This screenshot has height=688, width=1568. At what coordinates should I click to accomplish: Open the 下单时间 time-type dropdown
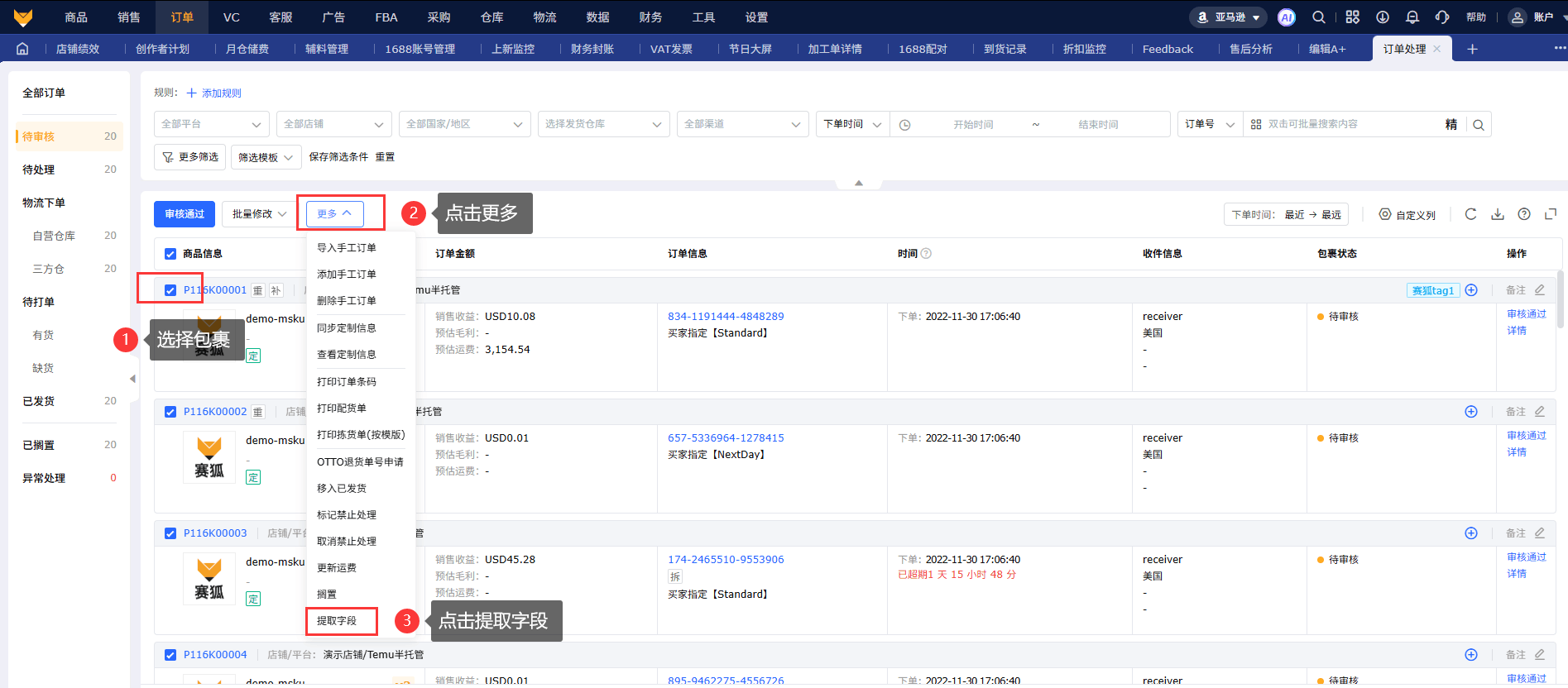pyautogui.click(x=853, y=125)
